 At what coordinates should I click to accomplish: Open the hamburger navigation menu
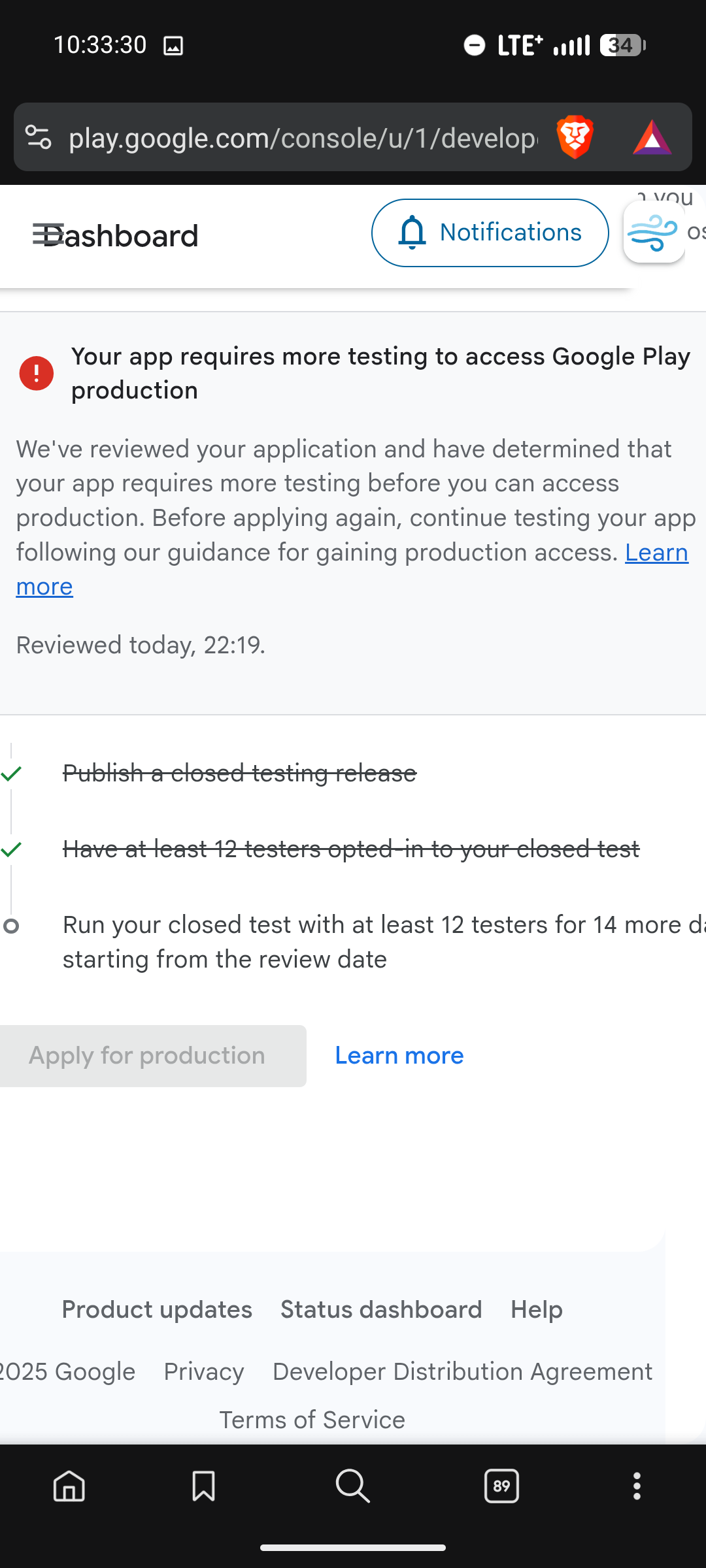coord(47,235)
